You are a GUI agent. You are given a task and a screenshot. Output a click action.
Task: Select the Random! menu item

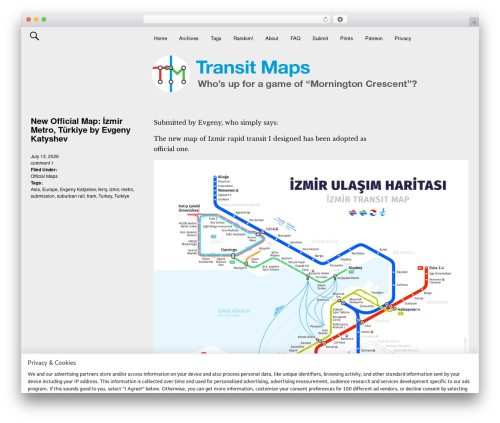[243, 38]
